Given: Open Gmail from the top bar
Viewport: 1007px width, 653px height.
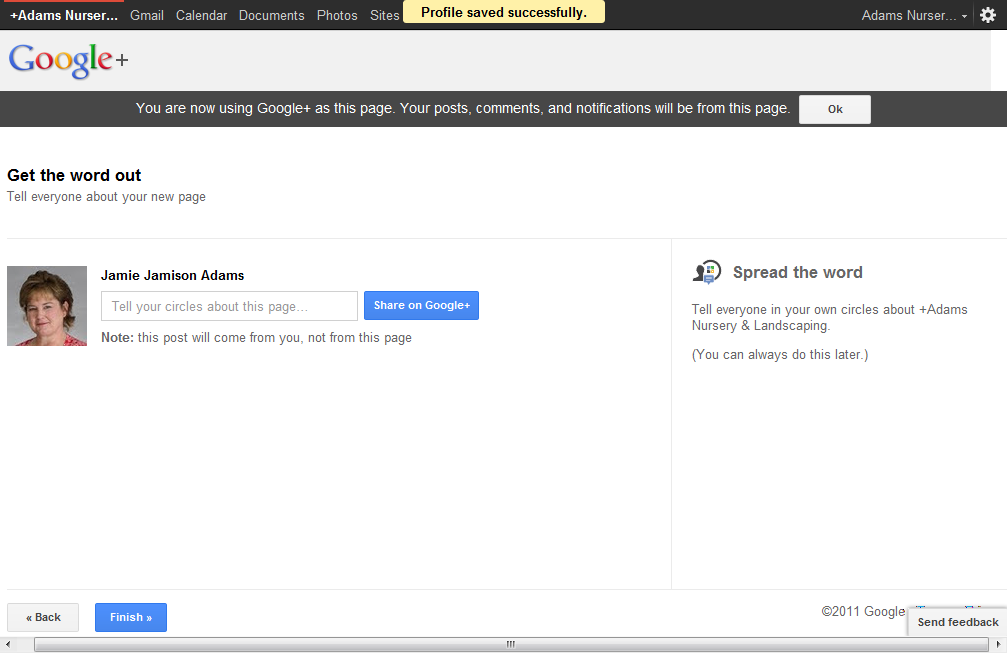Looking at the screenshot, I should [146, 15].
